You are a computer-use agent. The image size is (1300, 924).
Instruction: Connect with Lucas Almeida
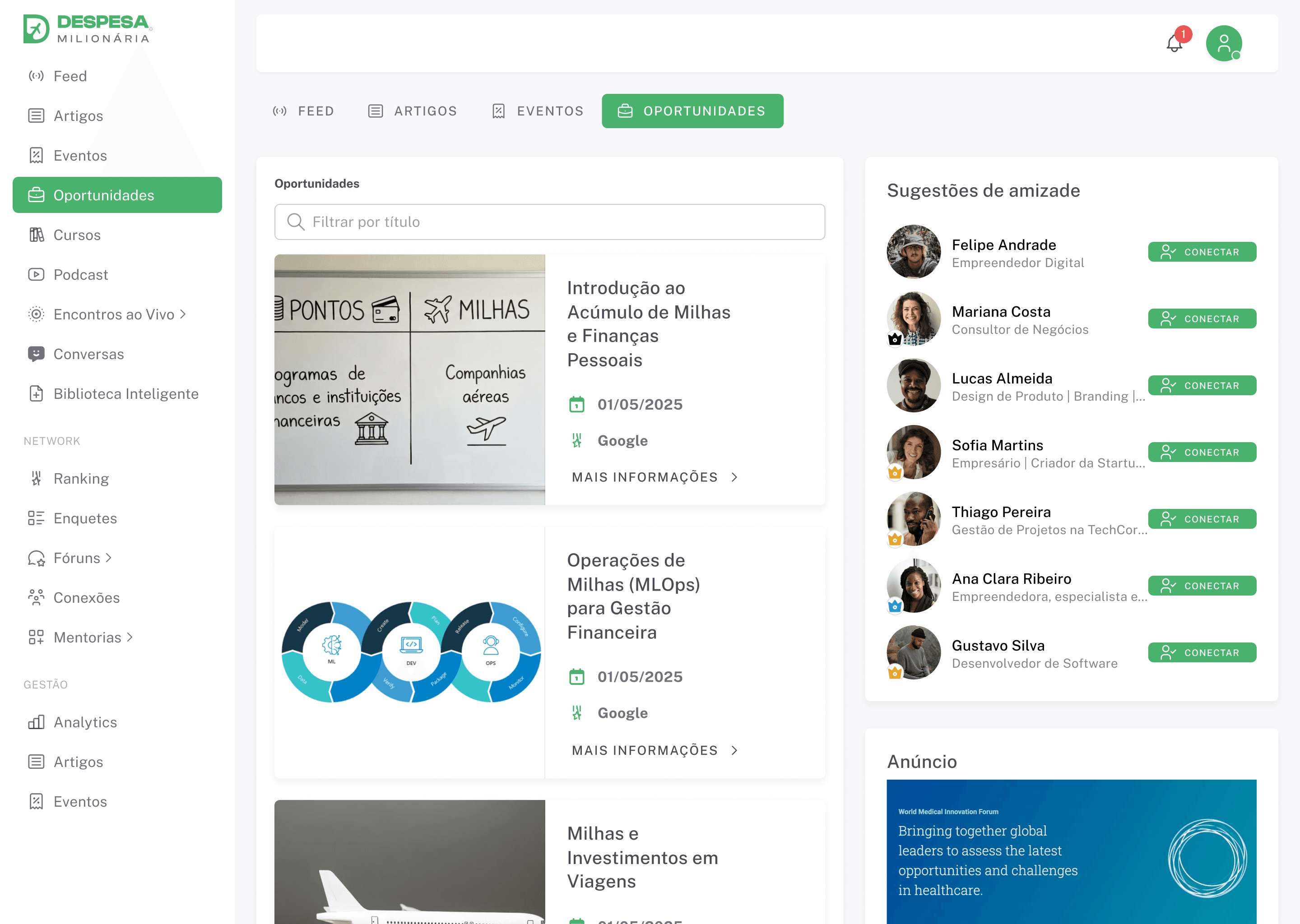1202,385
